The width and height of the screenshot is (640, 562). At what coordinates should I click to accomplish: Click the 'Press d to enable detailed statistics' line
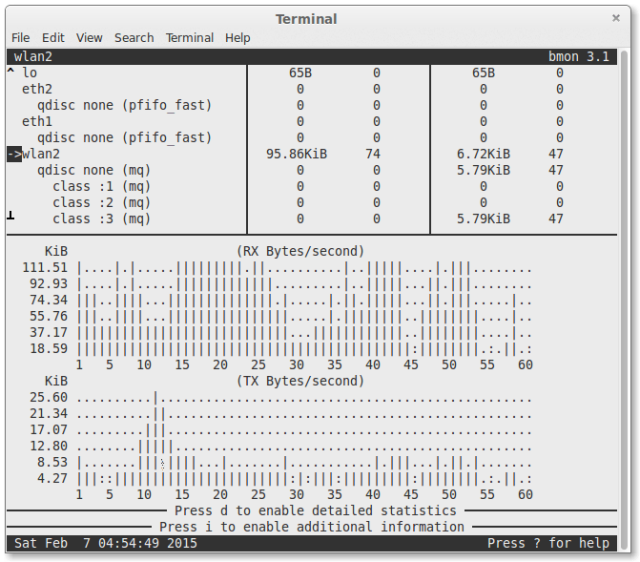coord(315,511)
